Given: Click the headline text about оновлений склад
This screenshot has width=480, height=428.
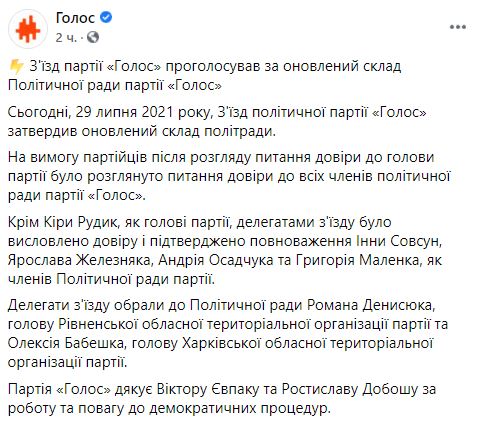Looking at the screenshot, I should (x=204, y=76).
